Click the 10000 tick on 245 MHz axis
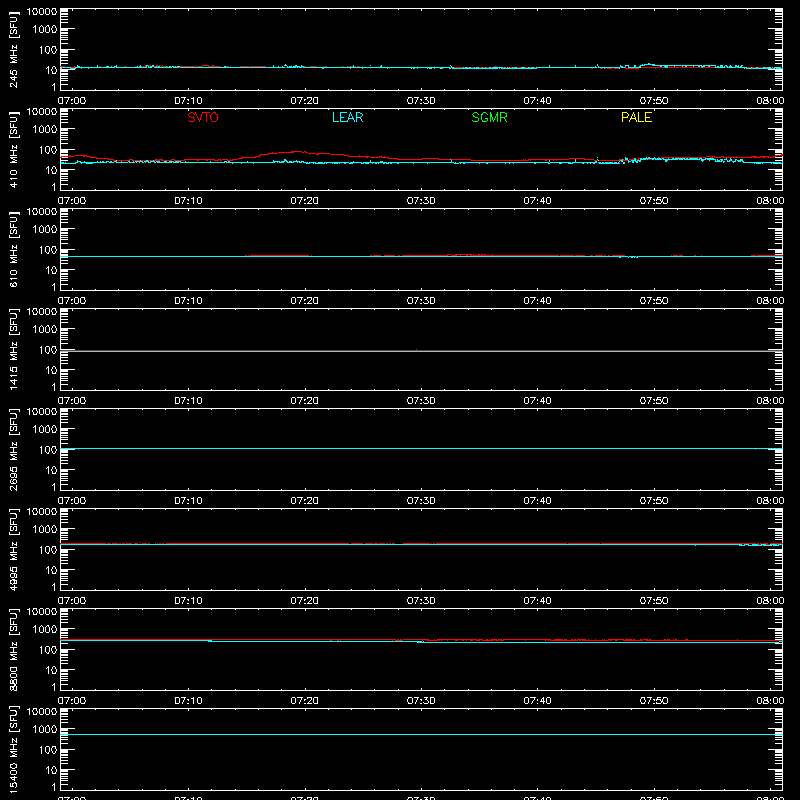 [x=42, y=12]
